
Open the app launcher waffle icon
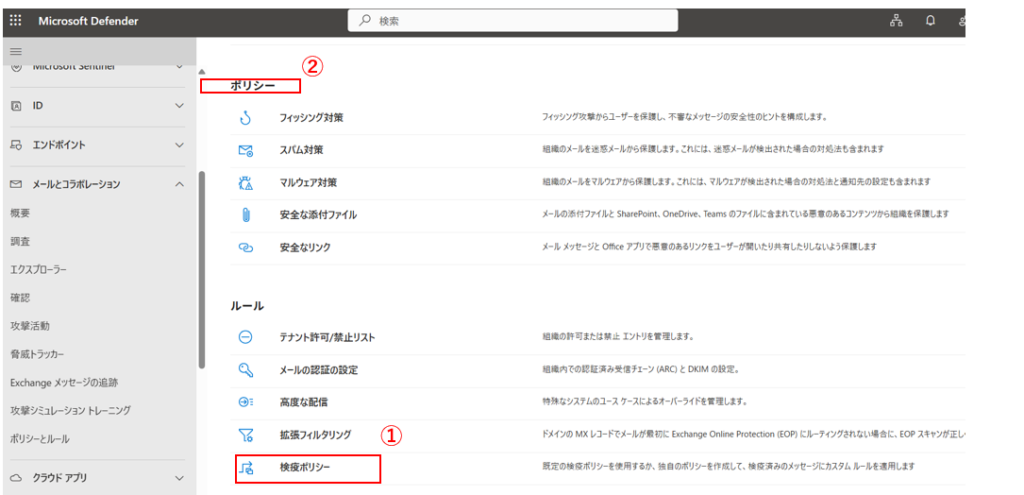point(15,21)
